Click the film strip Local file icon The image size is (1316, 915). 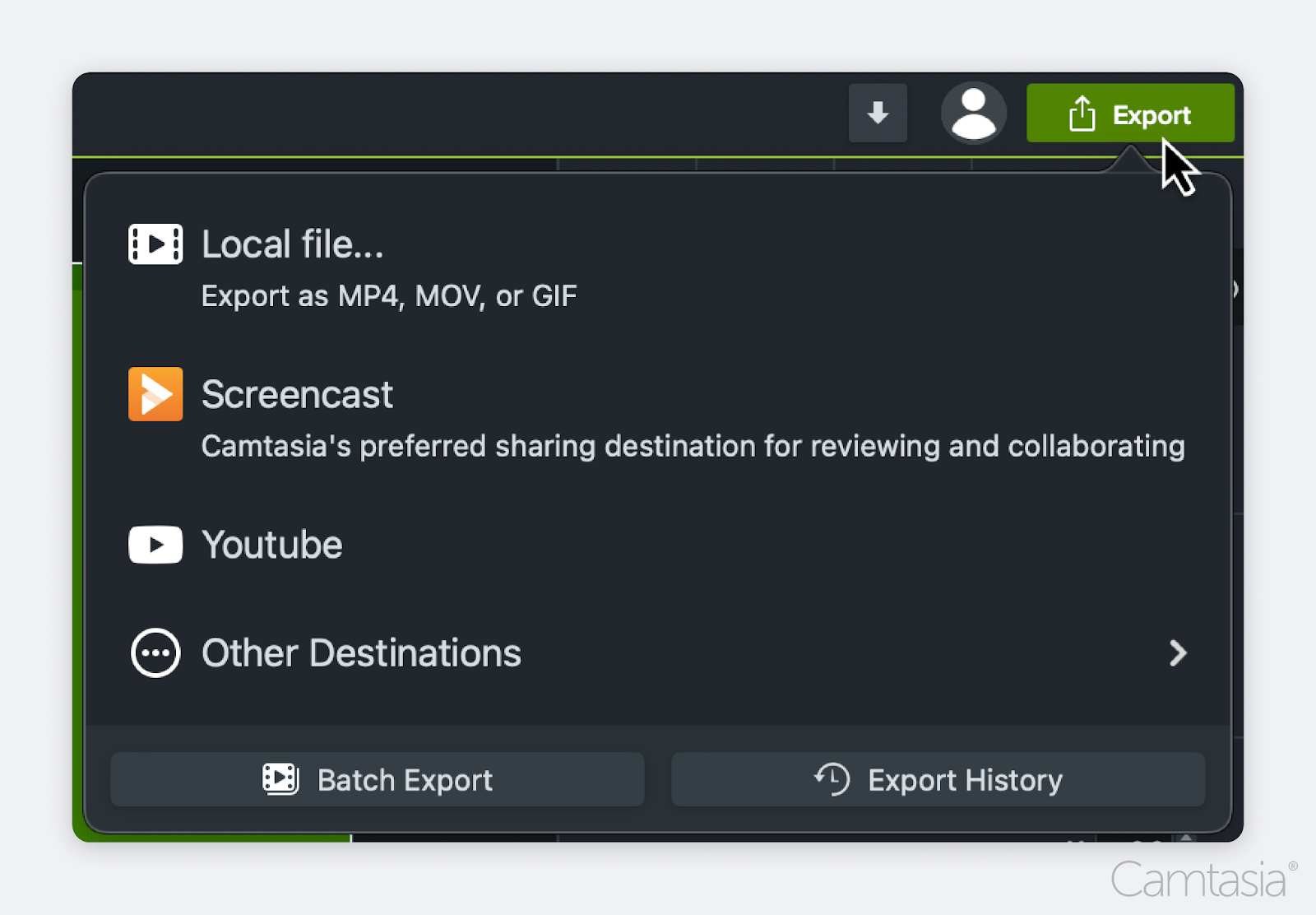pos(155,244)
